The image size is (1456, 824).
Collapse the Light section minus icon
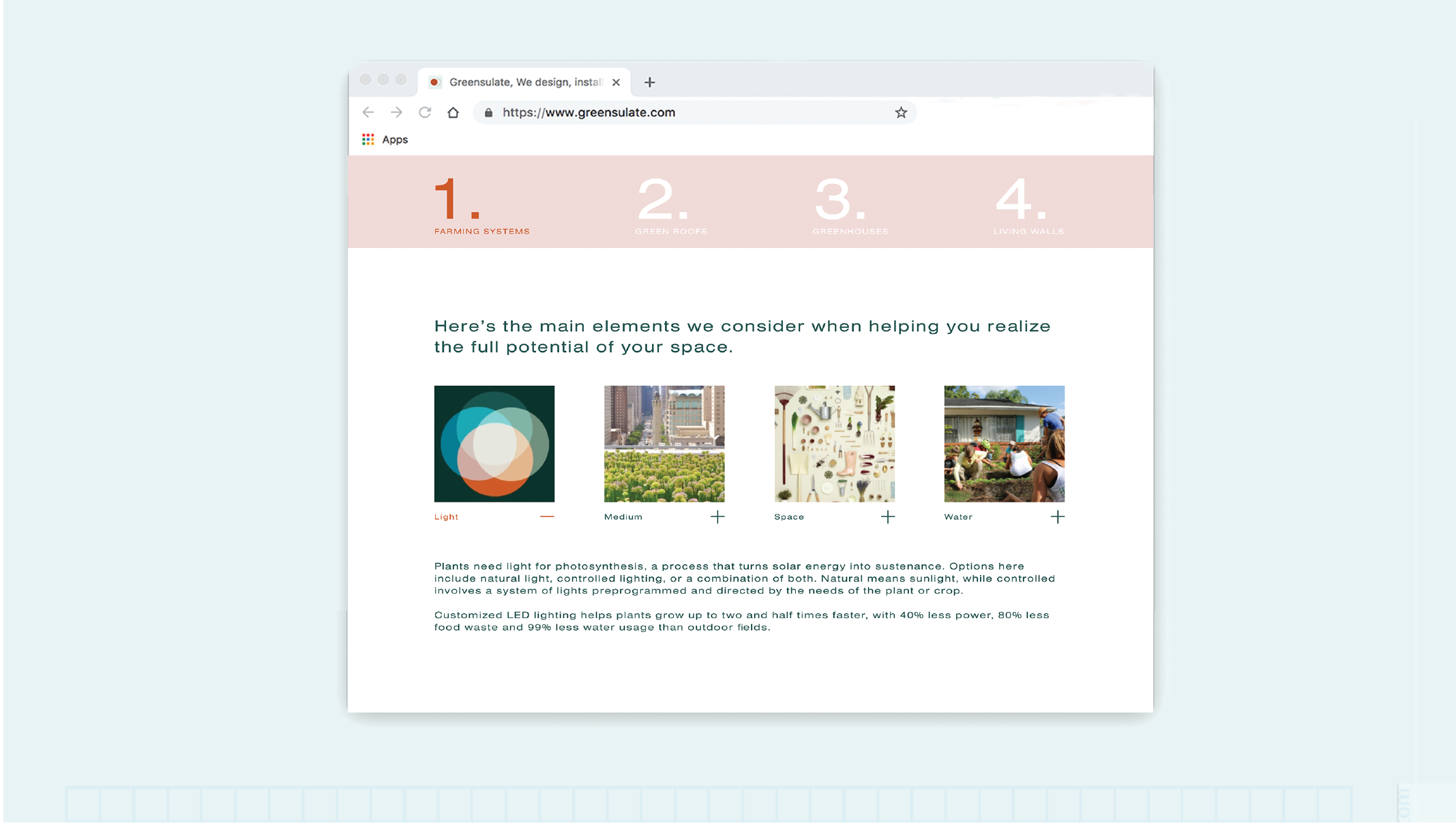pos(547,517)
